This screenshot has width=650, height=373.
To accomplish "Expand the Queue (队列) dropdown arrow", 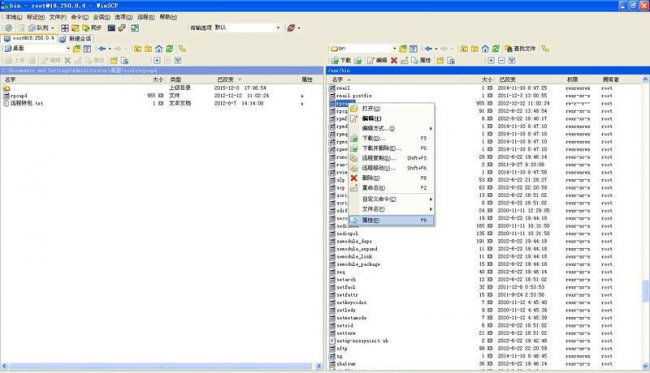I will (53, 28).
